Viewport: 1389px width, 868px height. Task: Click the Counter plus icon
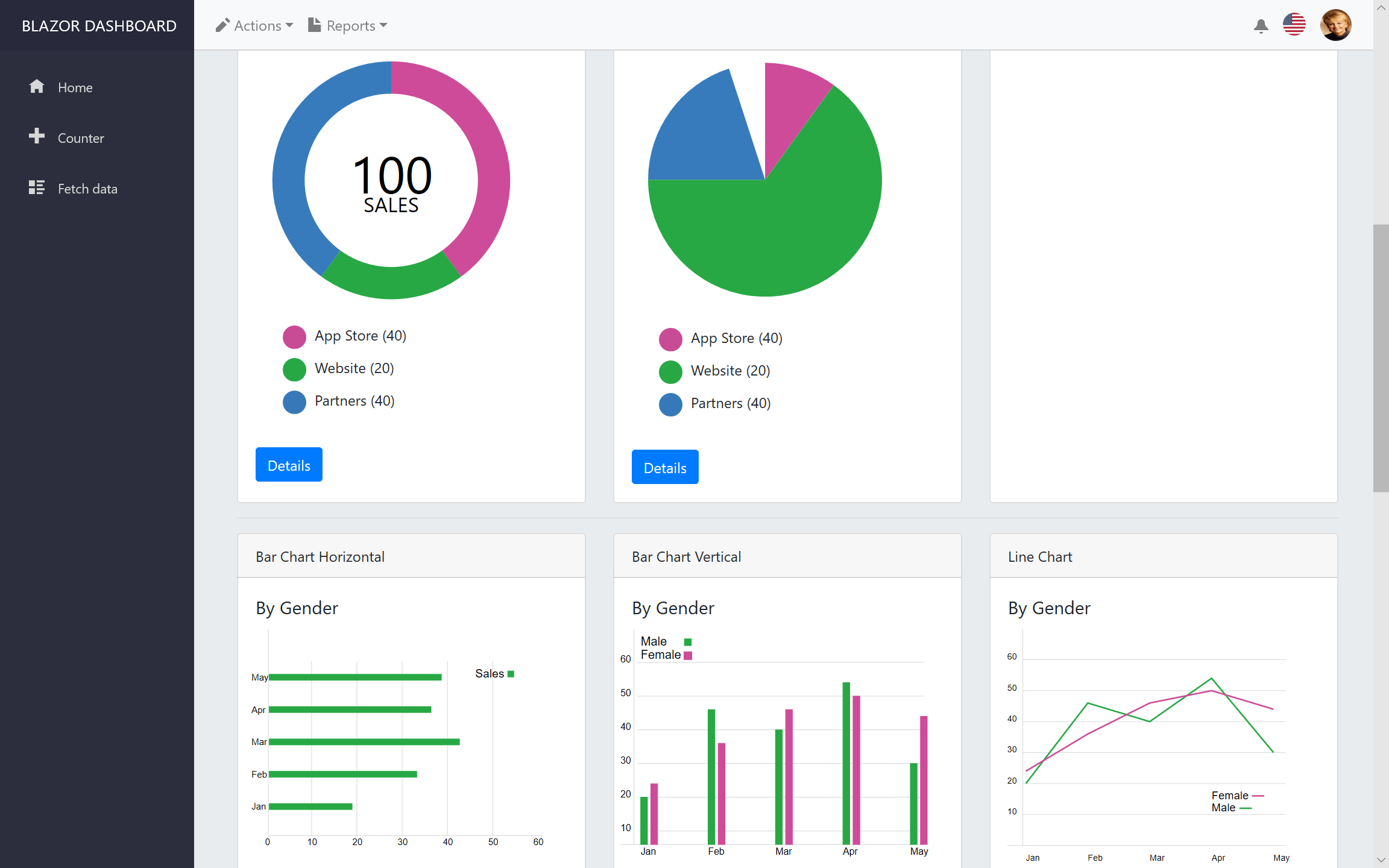coord(37,136)
